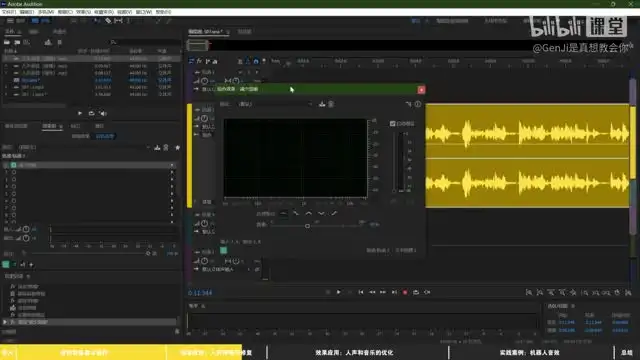Select the clip effects button in rack
Viewport: 640px width, 360px height.
(x=80, y=136)
